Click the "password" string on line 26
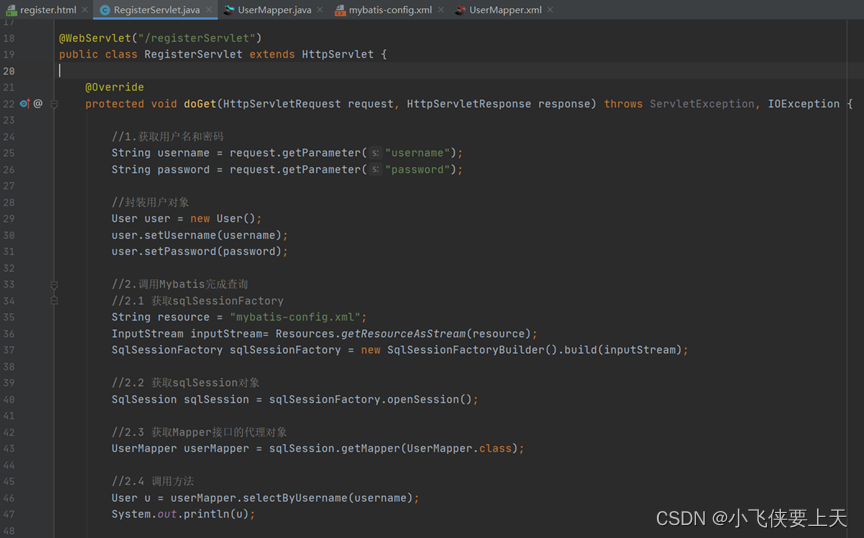 tap(418, 169)
